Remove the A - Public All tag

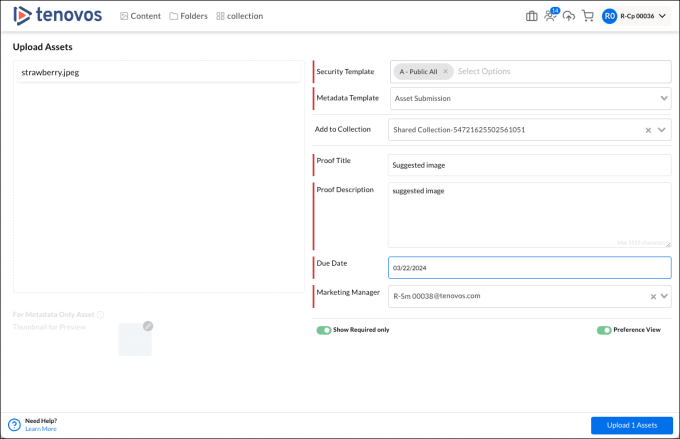[x=445, y=72]
